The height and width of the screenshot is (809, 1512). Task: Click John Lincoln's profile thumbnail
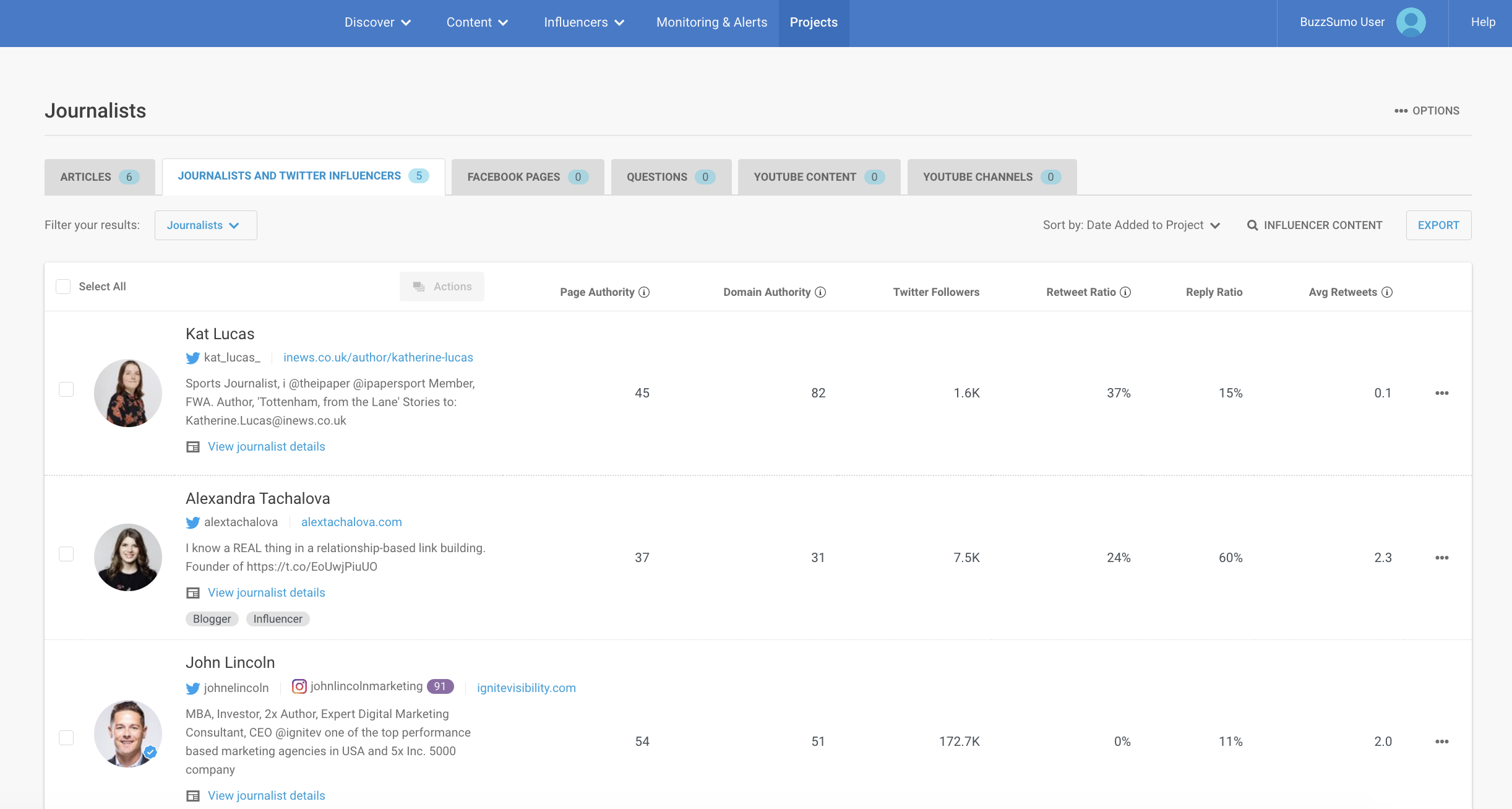click(x=127, y=733)
